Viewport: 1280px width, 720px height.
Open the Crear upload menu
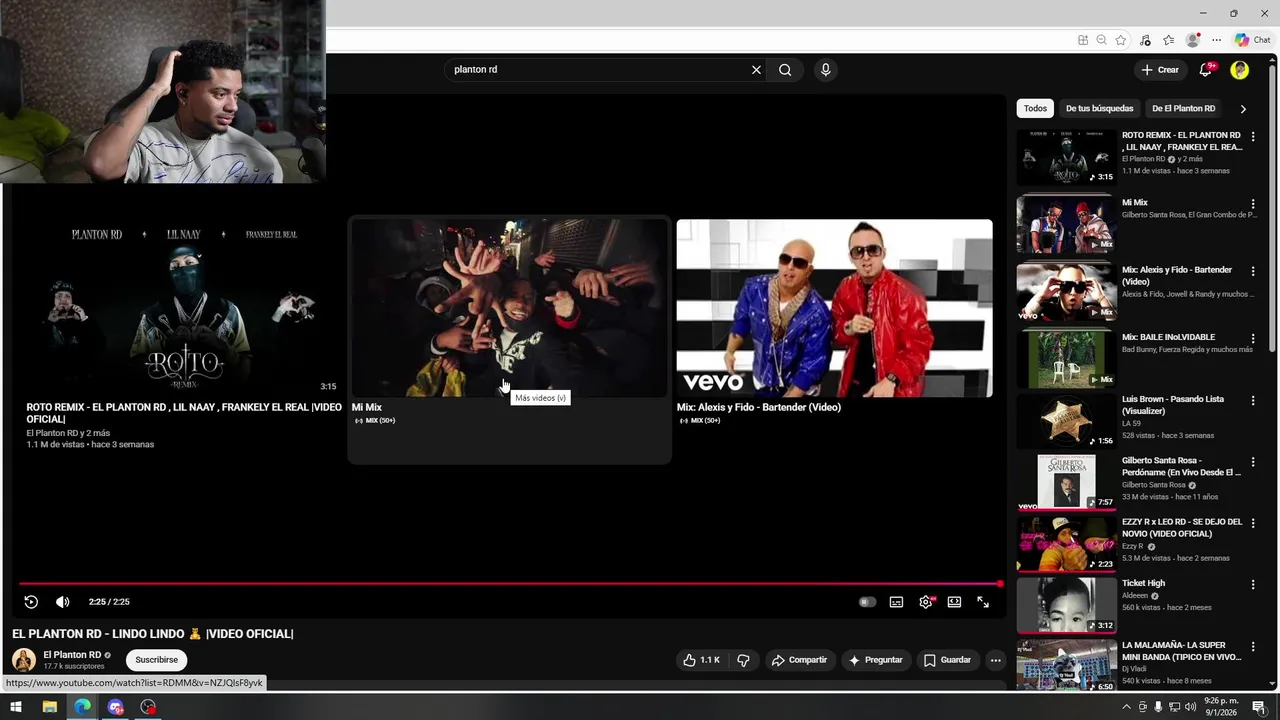point(1160,70)
